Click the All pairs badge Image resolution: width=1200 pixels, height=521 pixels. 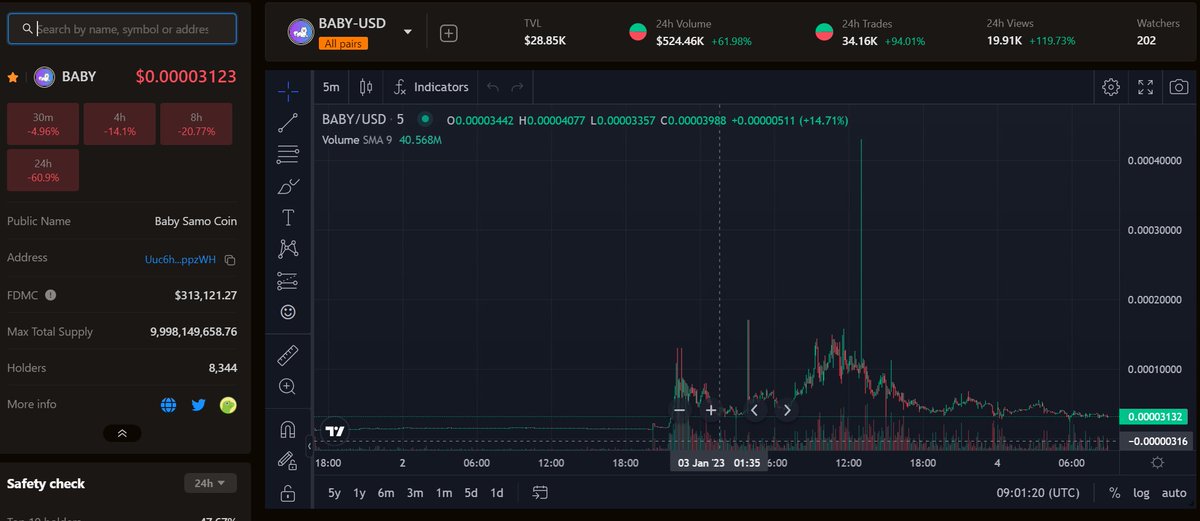point(343,43)
